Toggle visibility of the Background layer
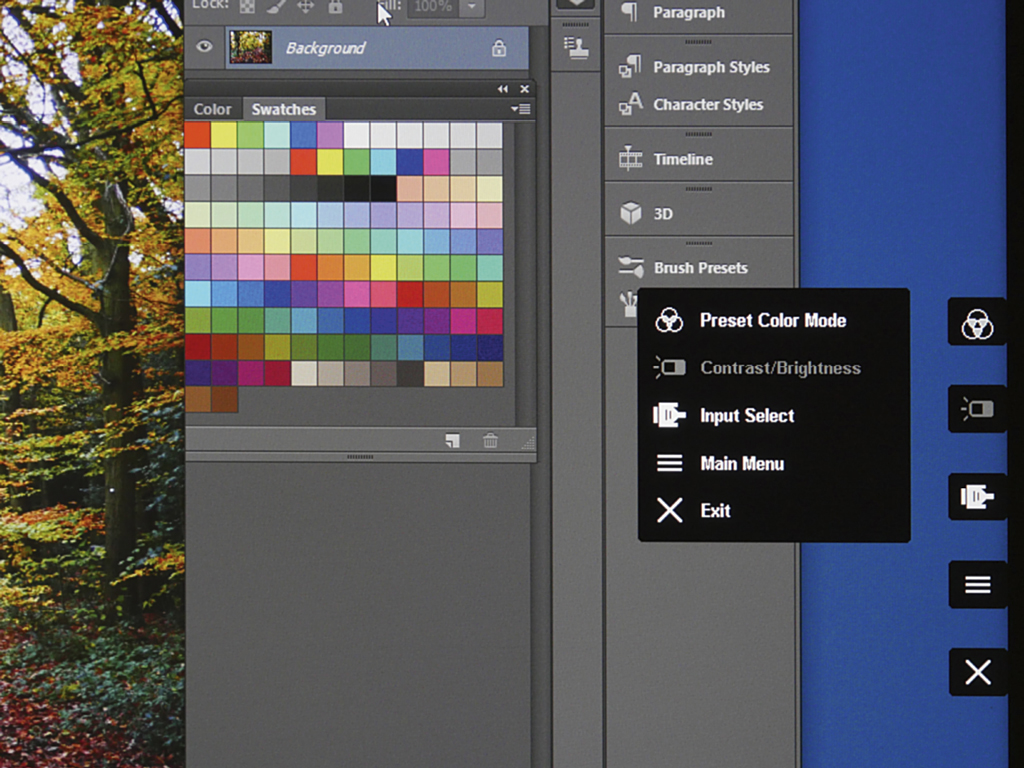The width and height of the screenshot is (1024, 768). pos(204,46)
